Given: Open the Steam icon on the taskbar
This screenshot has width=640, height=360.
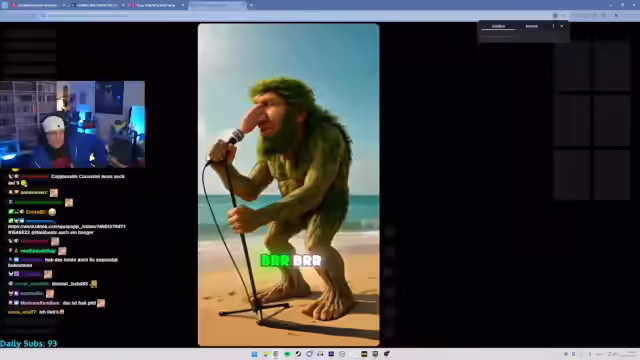Looking at the screenshot, I should [298, 354].
